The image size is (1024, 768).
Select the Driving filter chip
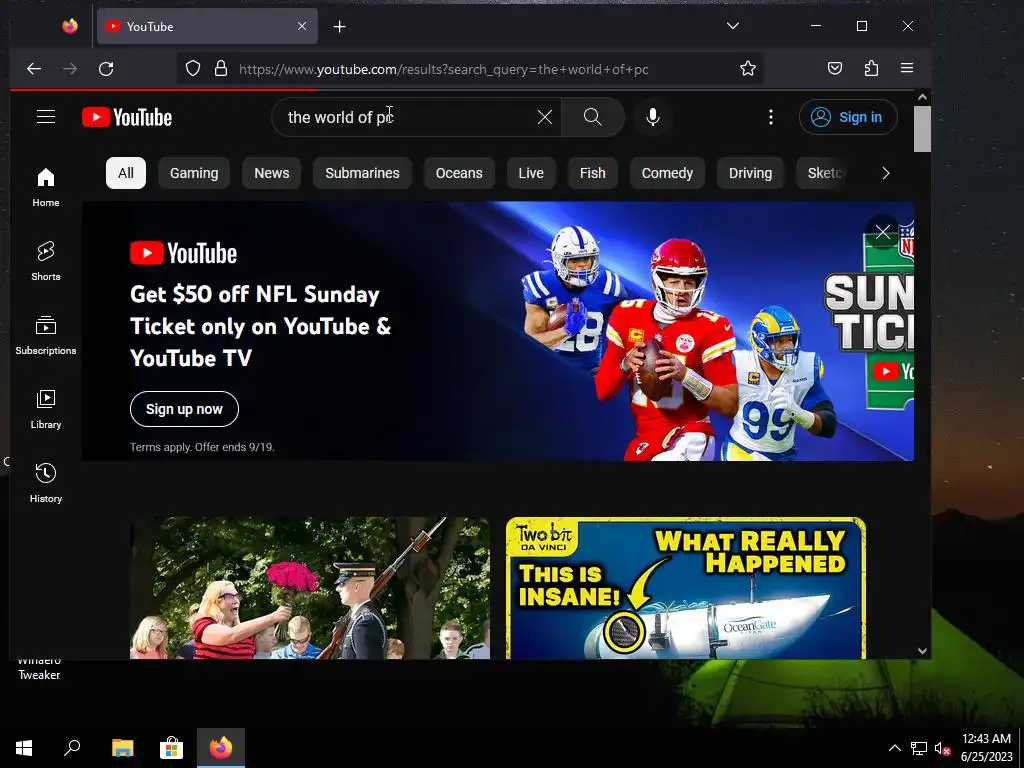coord(750,173)
